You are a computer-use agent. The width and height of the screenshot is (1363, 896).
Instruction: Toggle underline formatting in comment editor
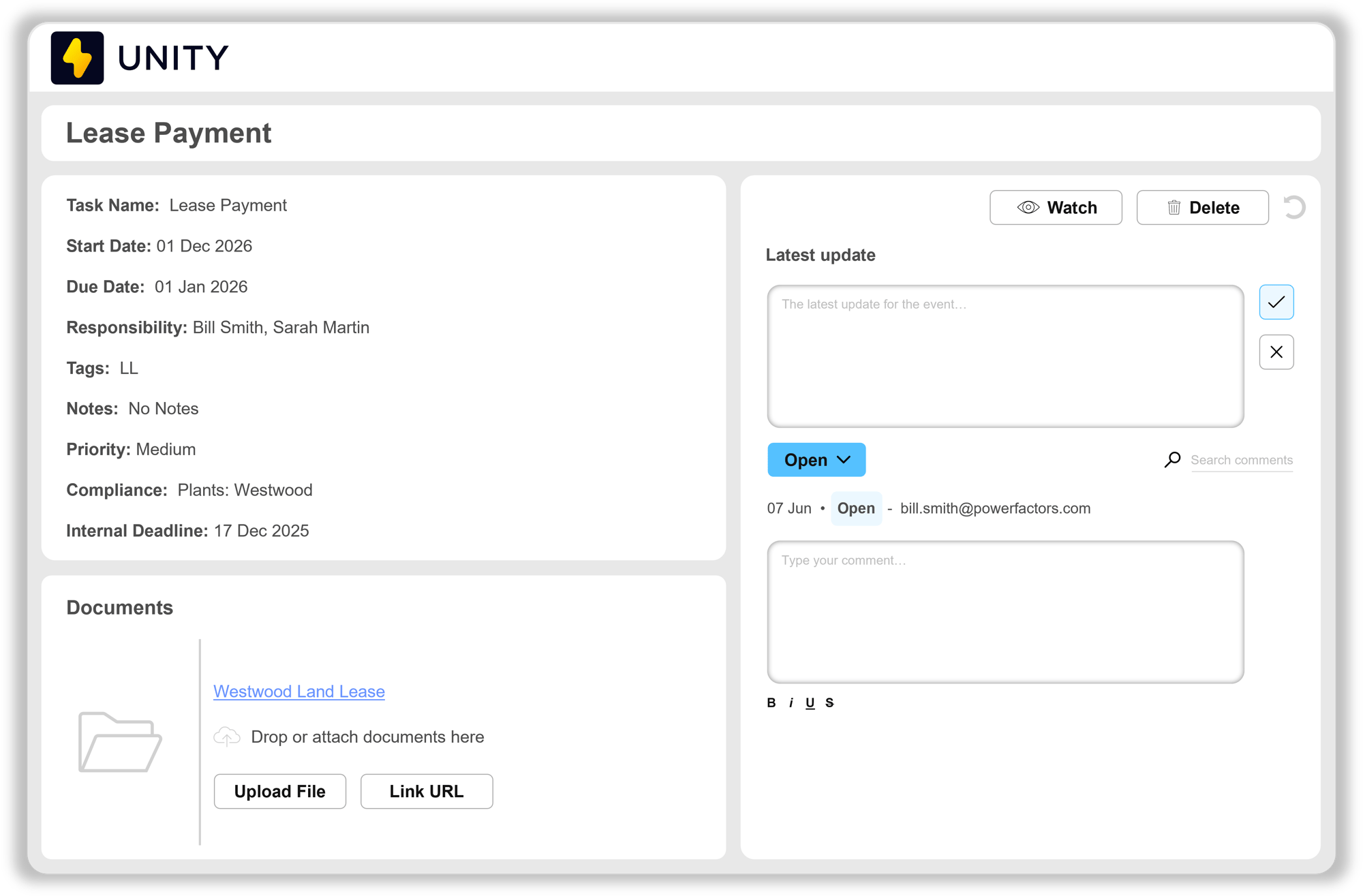click(810, 702)
